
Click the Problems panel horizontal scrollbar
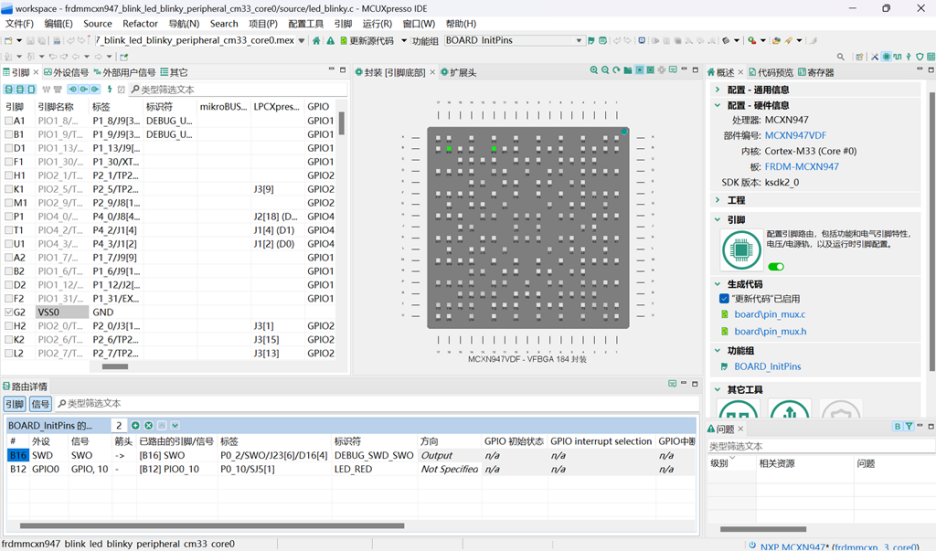[763, 529]
